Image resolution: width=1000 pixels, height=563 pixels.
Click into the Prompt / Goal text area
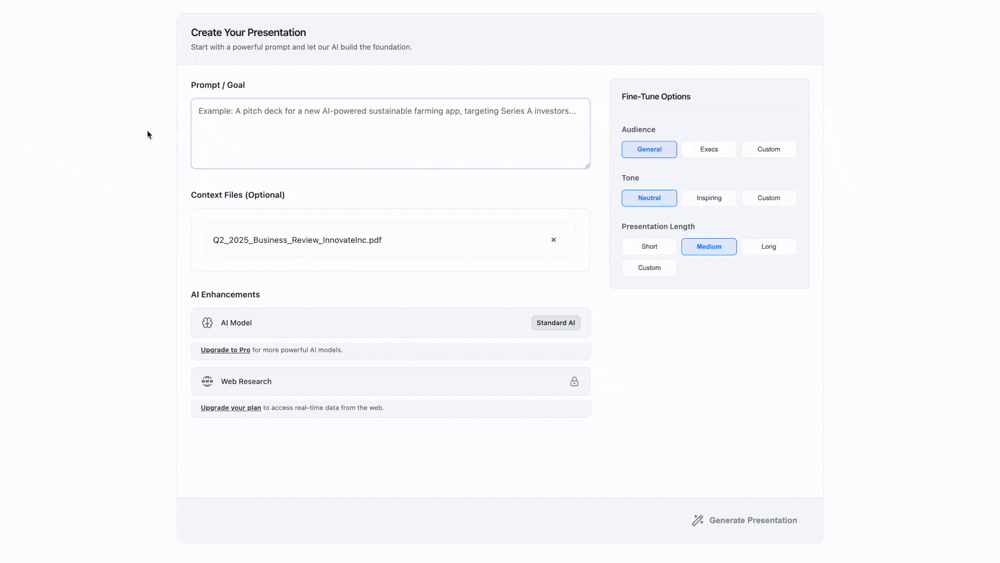click(390, 134)
